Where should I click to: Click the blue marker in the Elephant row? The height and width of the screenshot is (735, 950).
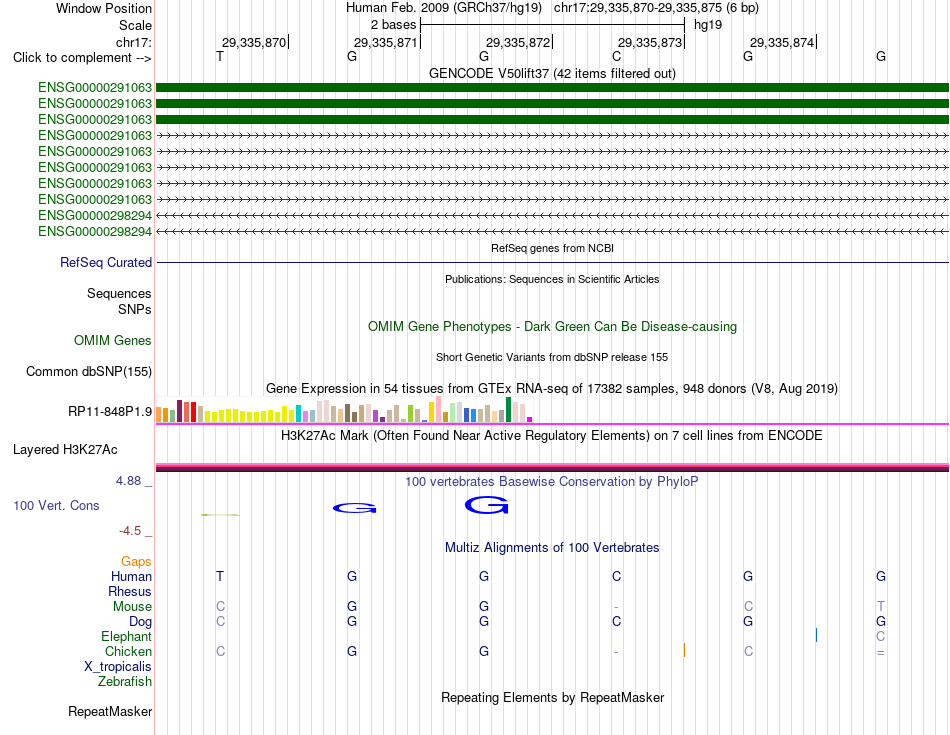(816, 635)
